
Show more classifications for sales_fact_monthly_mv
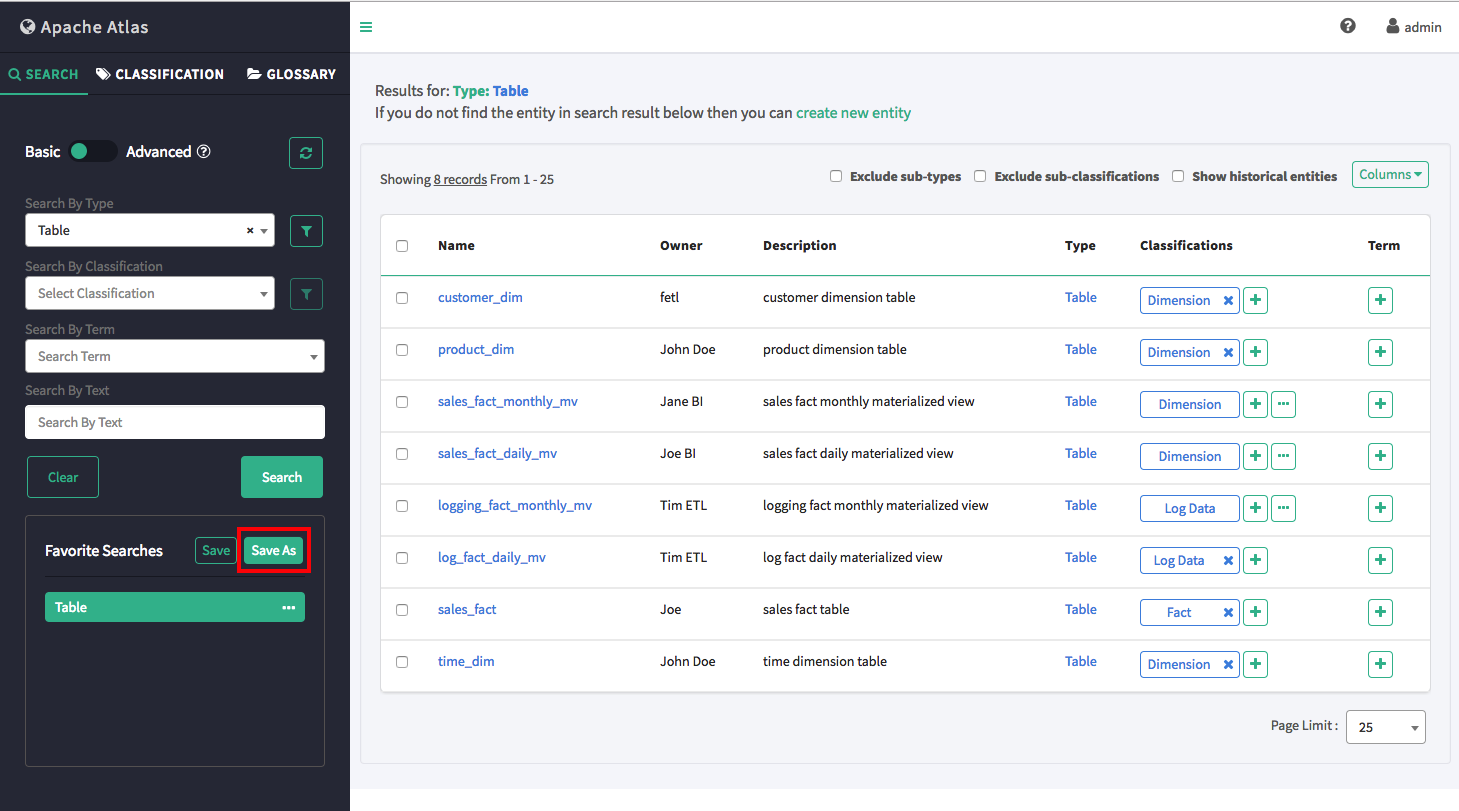pos(1284,404)
